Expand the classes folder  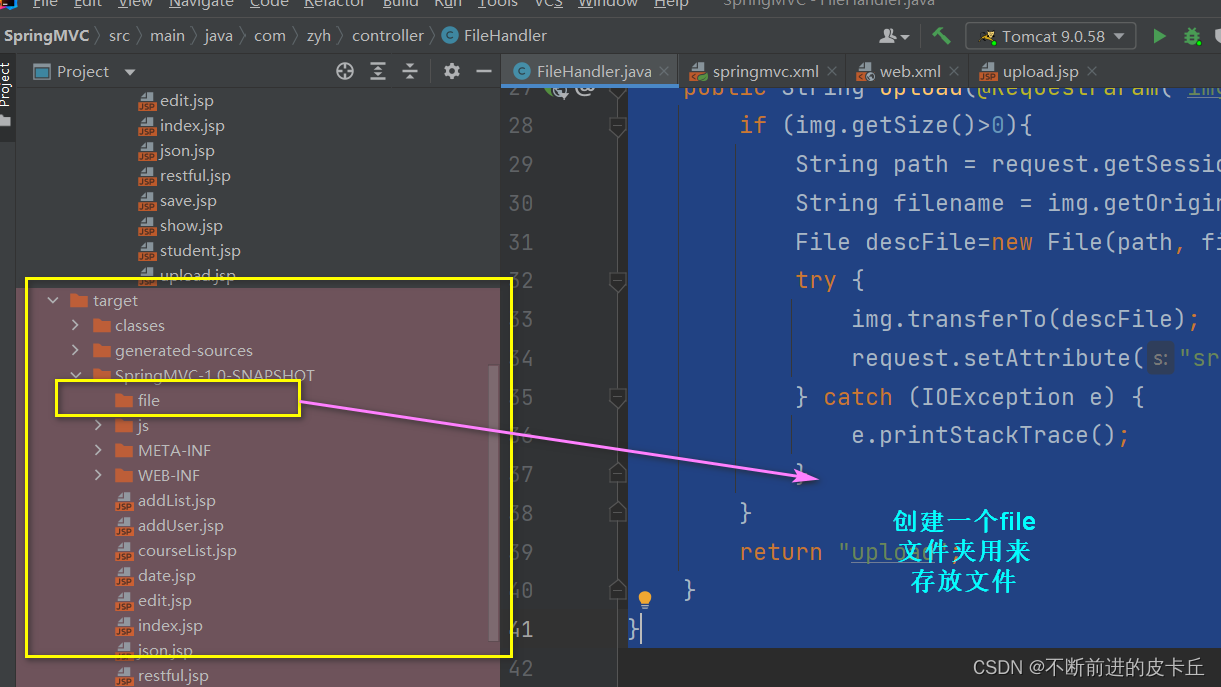[x=75, y=325]
